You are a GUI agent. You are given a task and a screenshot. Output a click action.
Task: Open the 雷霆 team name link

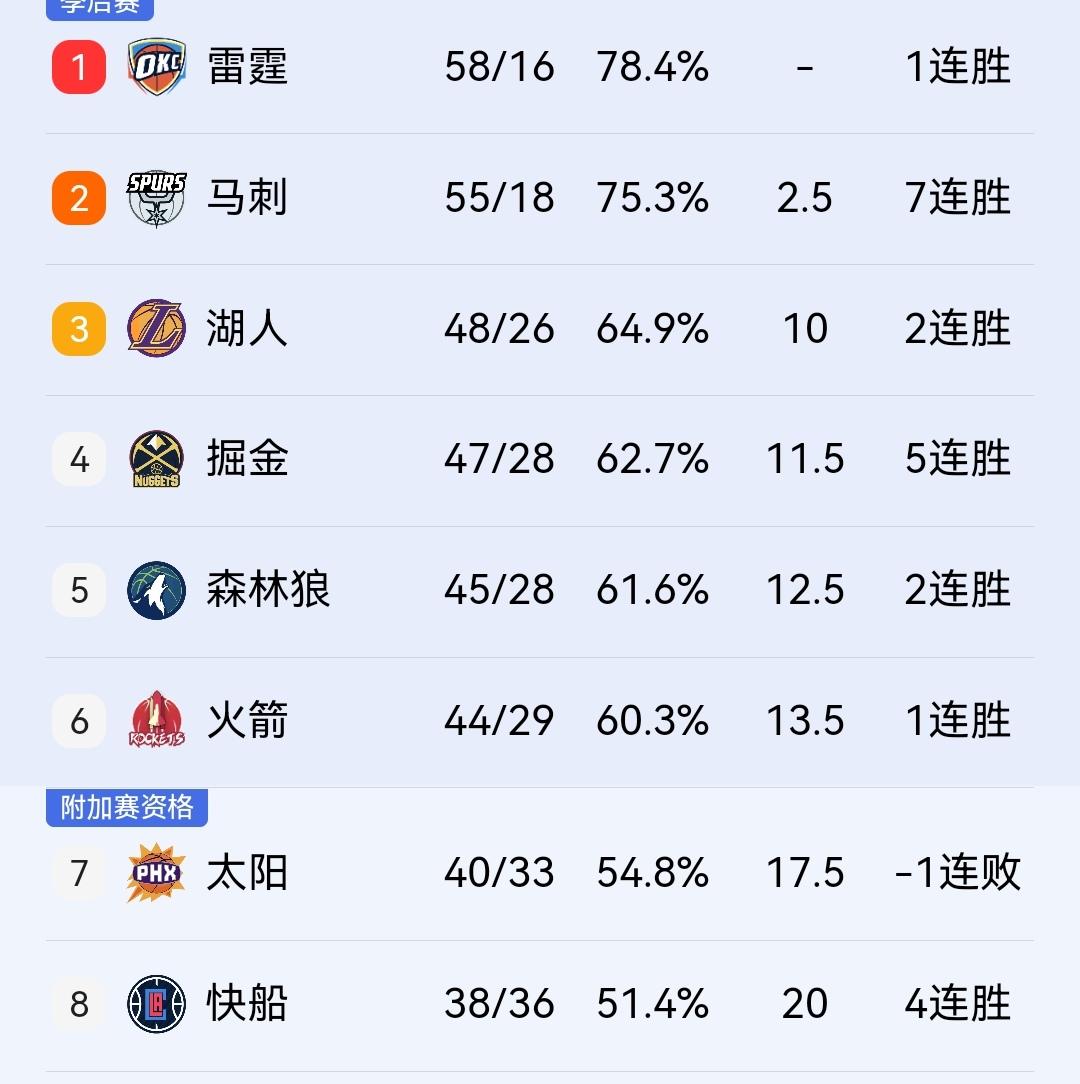[x=247, y=67]
